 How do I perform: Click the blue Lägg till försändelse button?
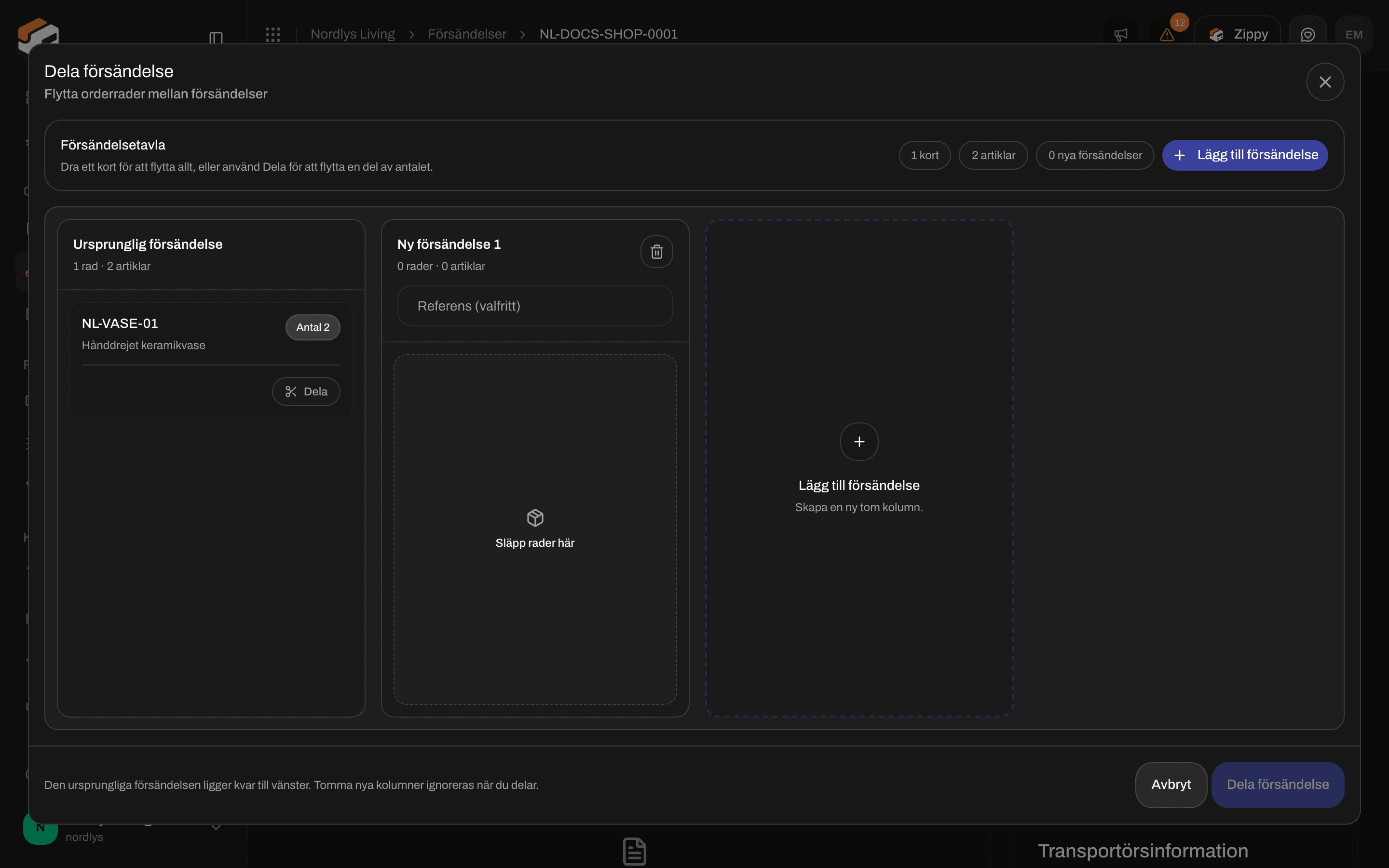(x=1245, y=155)
